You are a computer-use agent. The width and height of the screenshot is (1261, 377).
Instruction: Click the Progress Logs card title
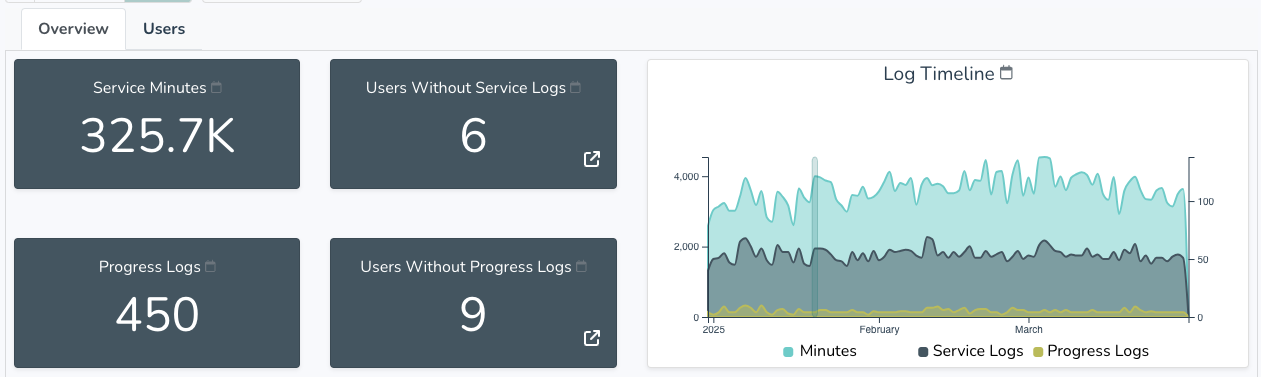[150, 267]
